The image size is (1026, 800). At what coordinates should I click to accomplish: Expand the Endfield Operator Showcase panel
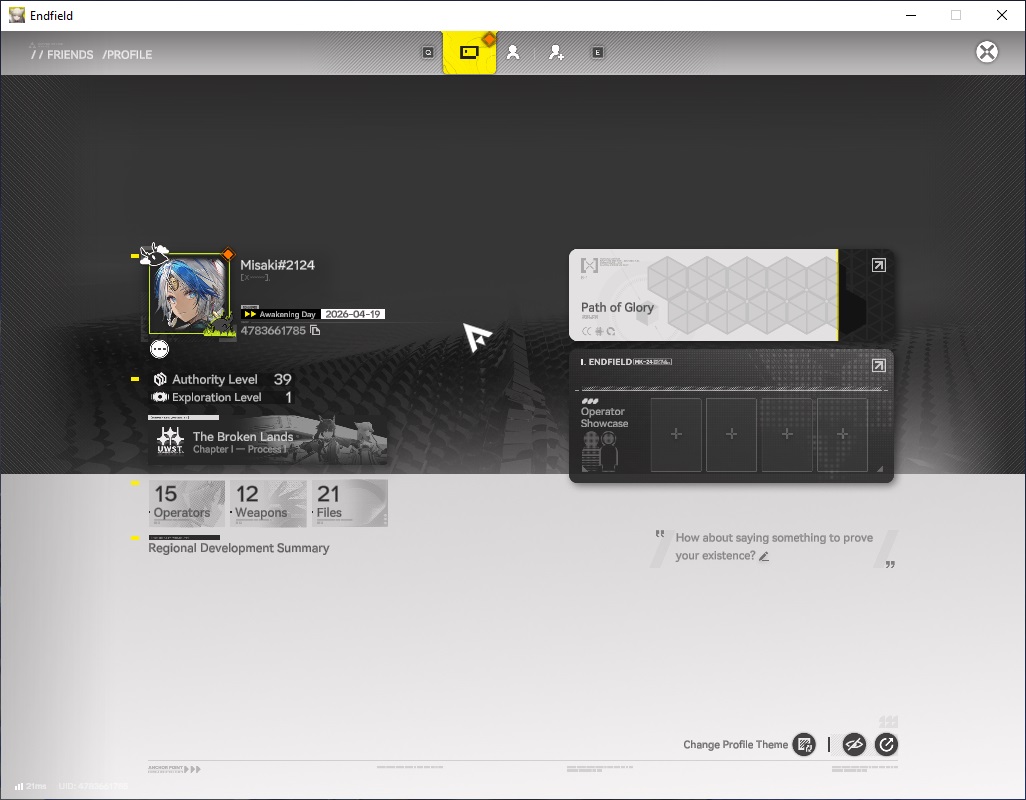[x=879, y=365]
